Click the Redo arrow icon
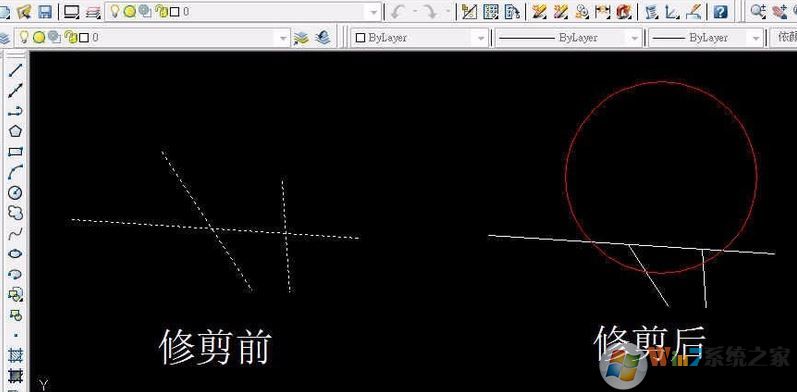 coord(431,12)
